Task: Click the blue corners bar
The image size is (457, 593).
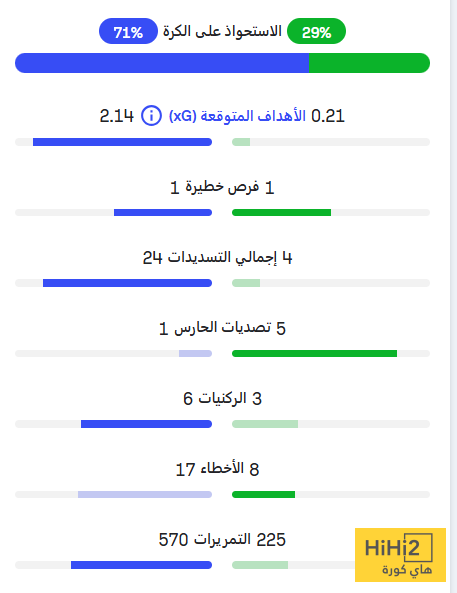Action: pyautogui.click(x=146, y=424)
